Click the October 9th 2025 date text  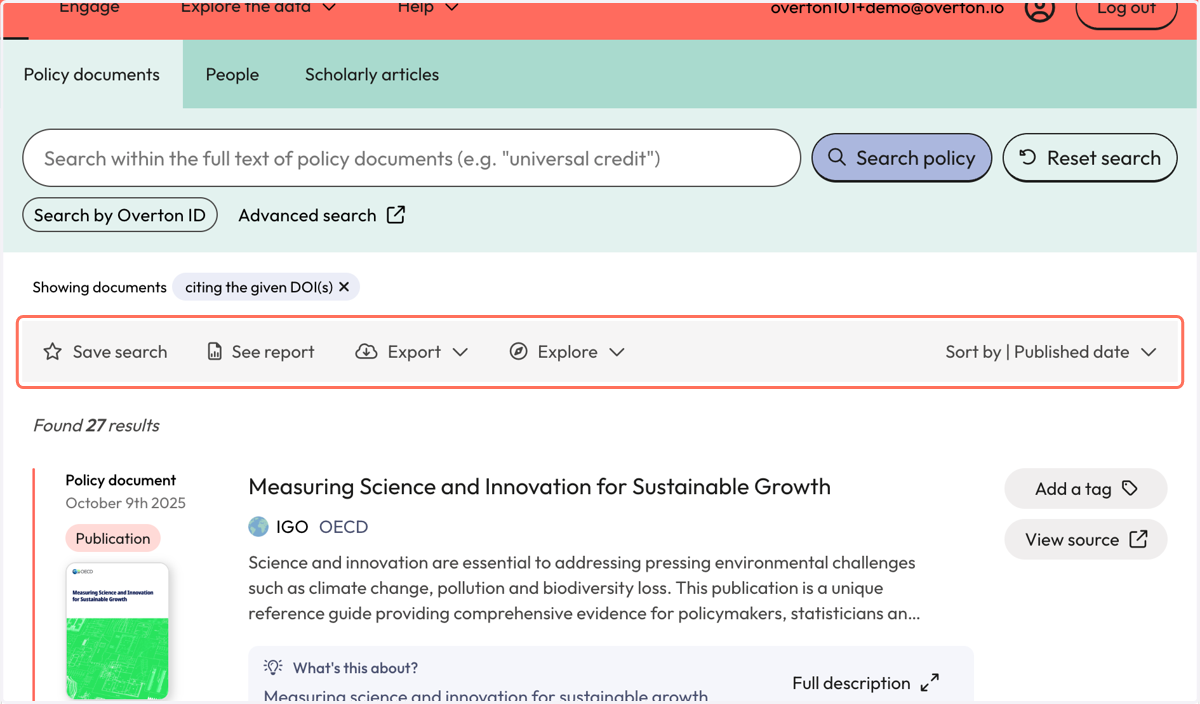(126, 503)
